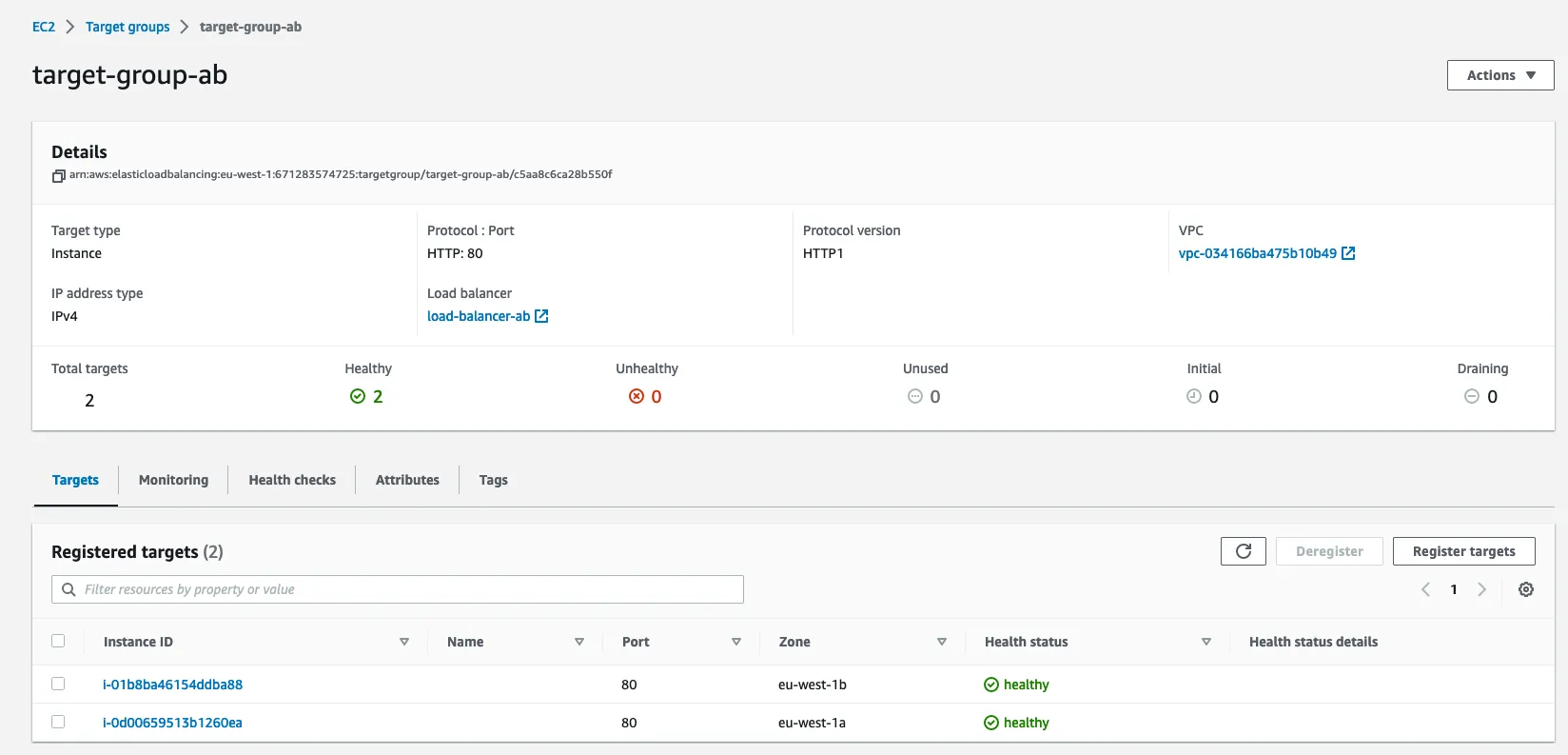Go to next page of targets
Image resolution: width=1568 pixels, height=755 pixels.
tap(1481, 589)
